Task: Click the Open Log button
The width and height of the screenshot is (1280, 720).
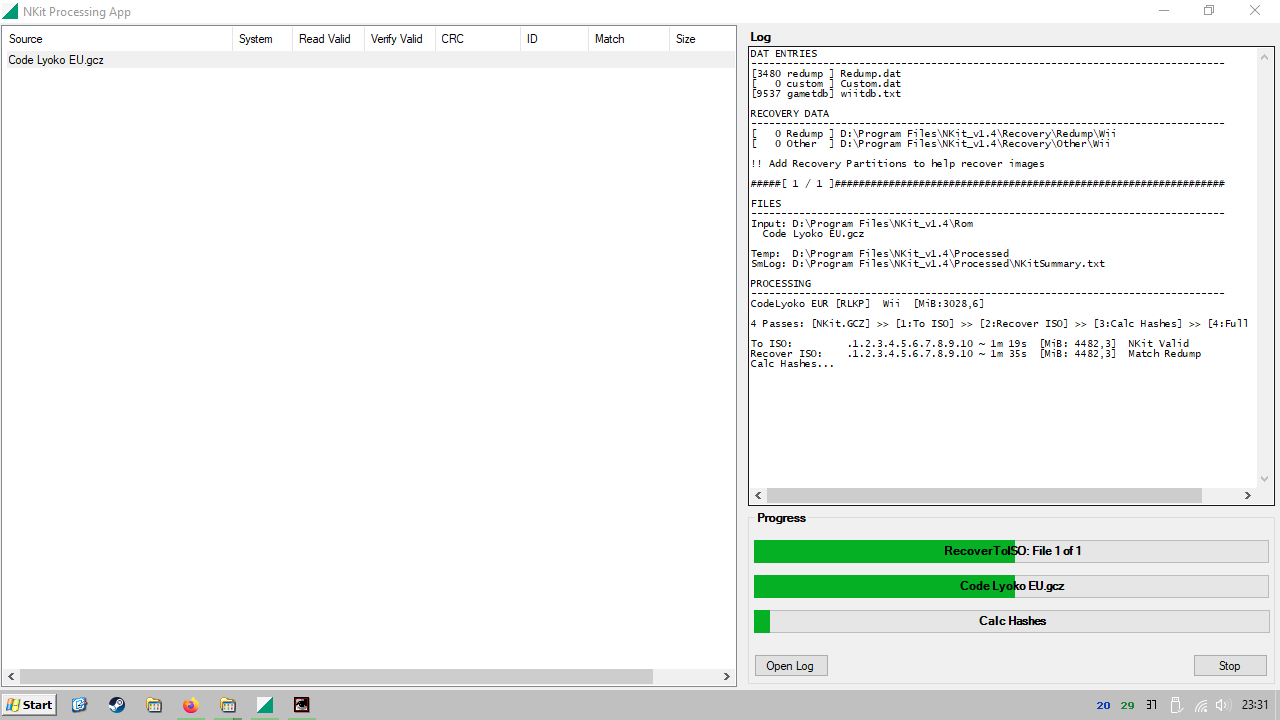Action: tap(790, 666)
